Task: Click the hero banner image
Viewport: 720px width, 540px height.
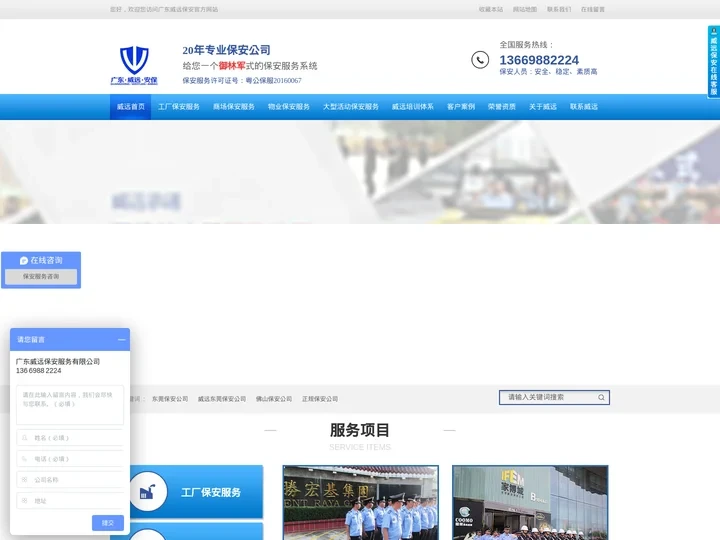Action: tap(360, 172)
